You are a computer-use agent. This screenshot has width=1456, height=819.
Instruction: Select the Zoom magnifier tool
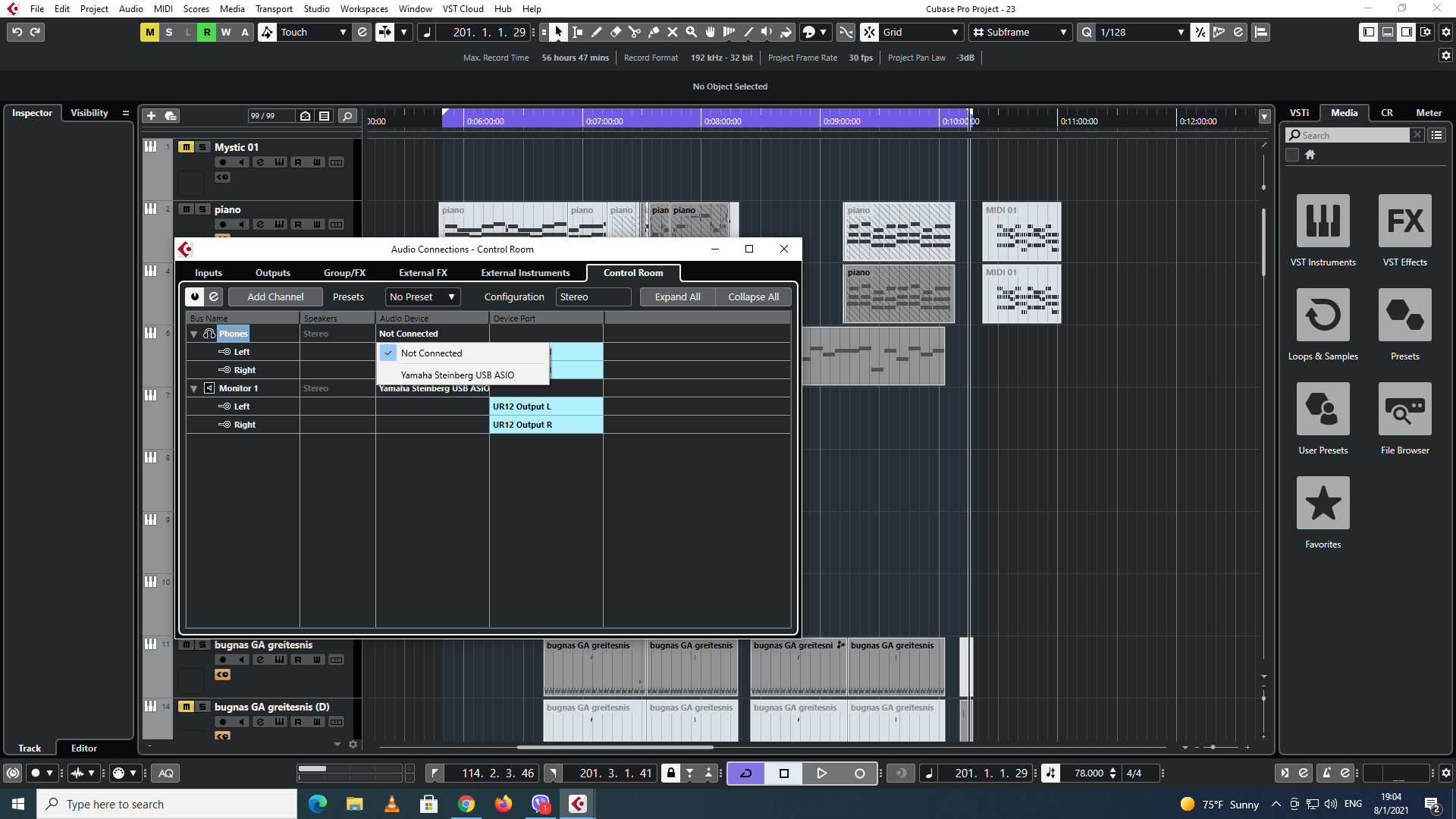[692, 32]
